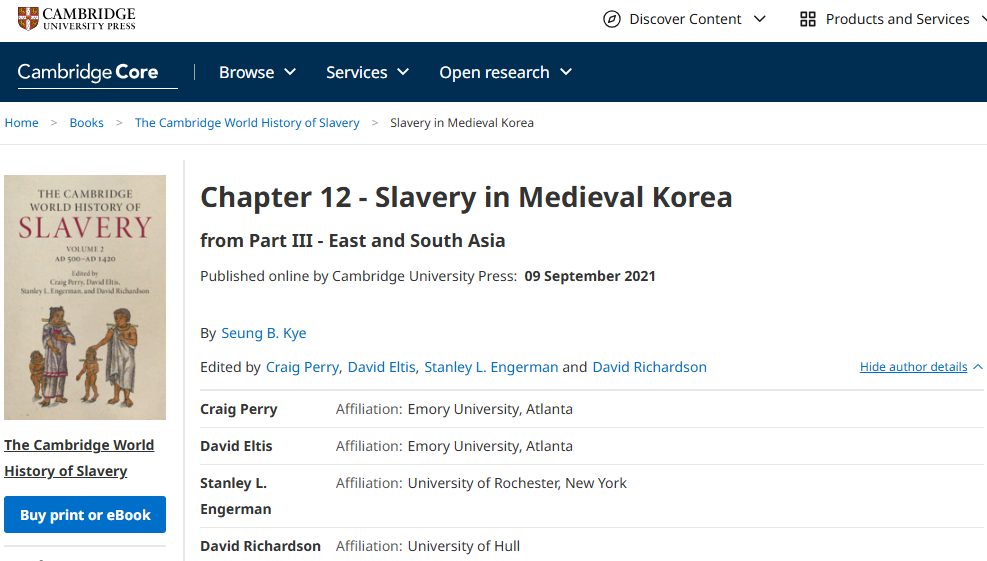Click the Buy print or eBook button
987x561 pixels.
(x=85, y=514)
